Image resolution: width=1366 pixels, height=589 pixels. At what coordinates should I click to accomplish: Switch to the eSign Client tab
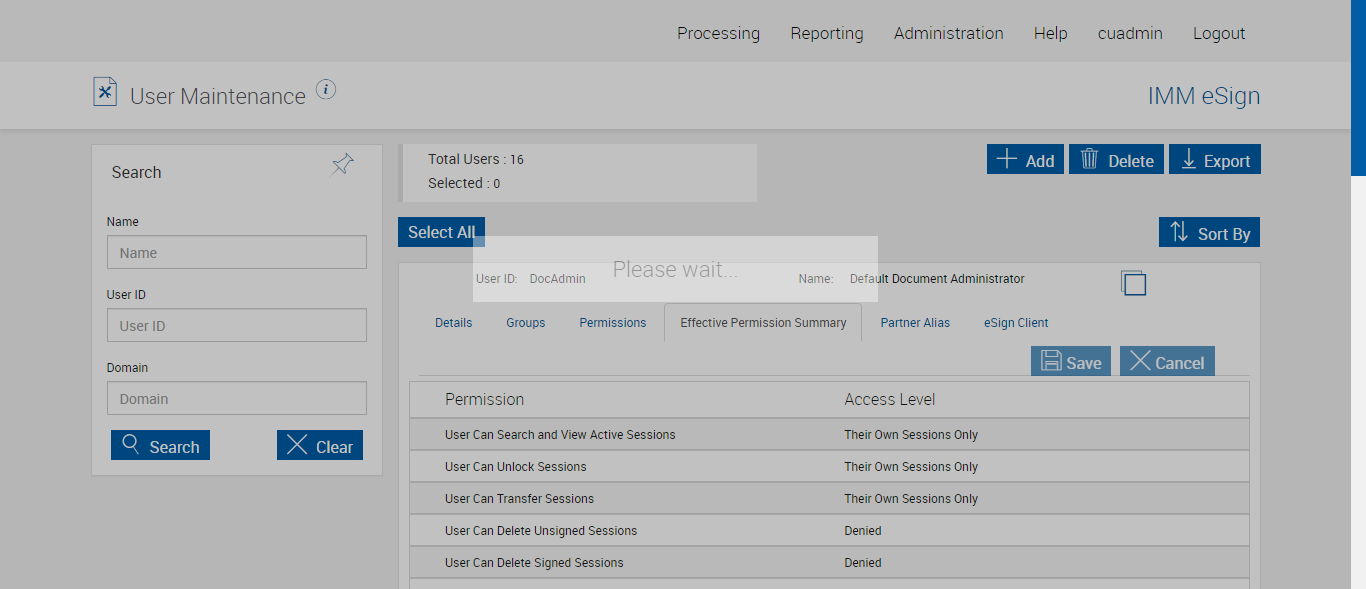[1016, 323]
